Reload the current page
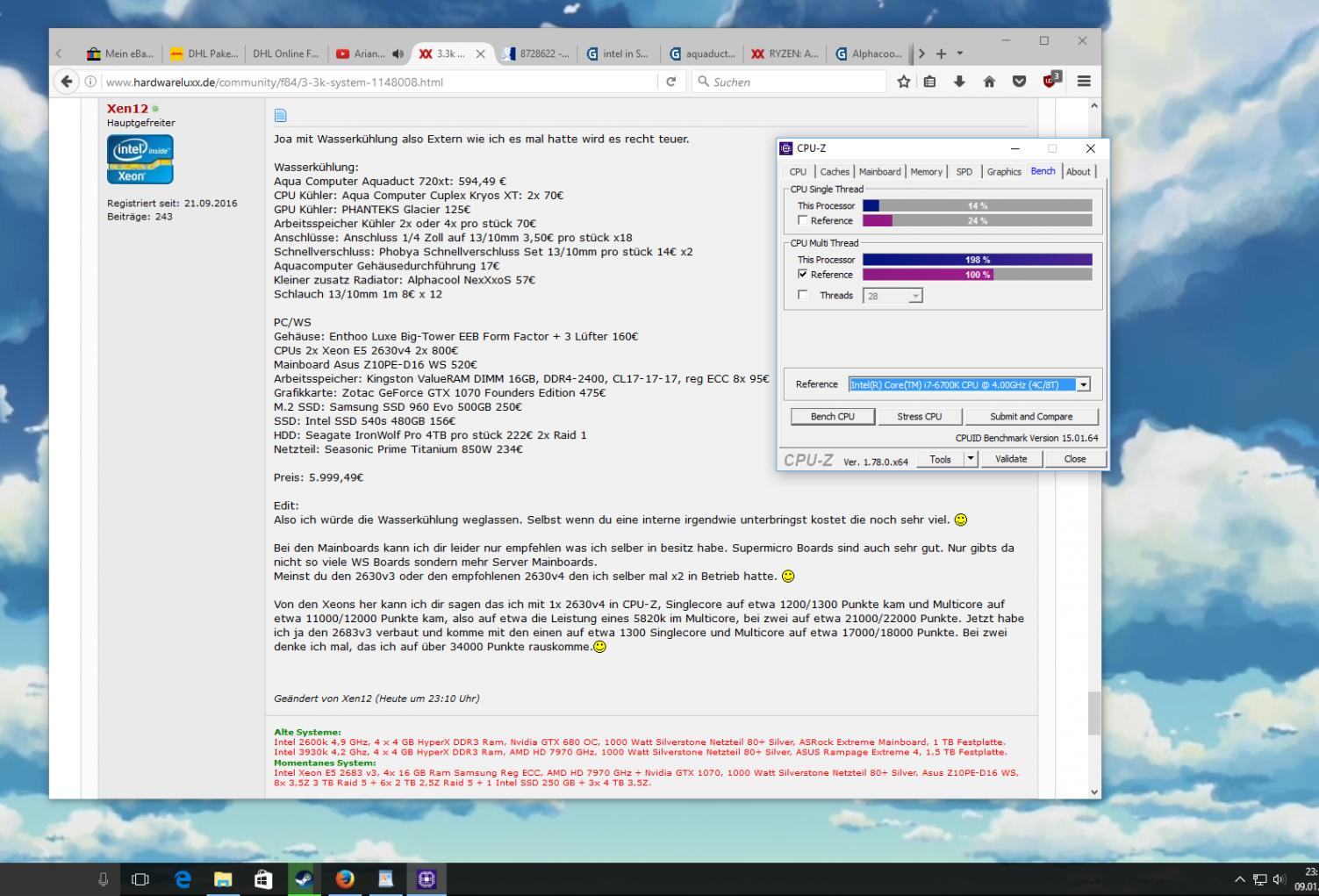The image size is (1319, 896). coord(671,82)
